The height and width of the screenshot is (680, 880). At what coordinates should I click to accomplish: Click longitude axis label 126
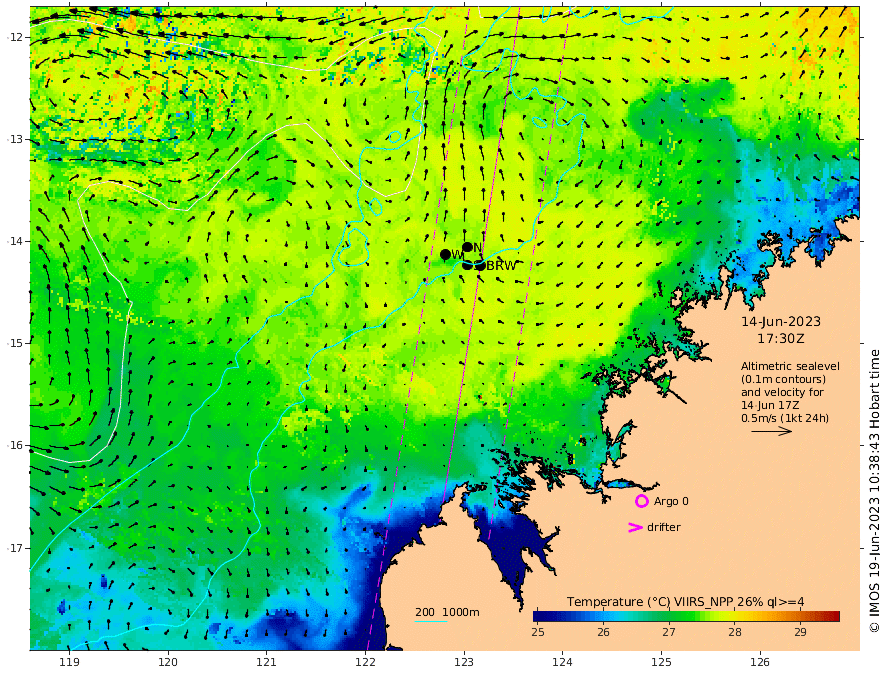coord(760,662)
